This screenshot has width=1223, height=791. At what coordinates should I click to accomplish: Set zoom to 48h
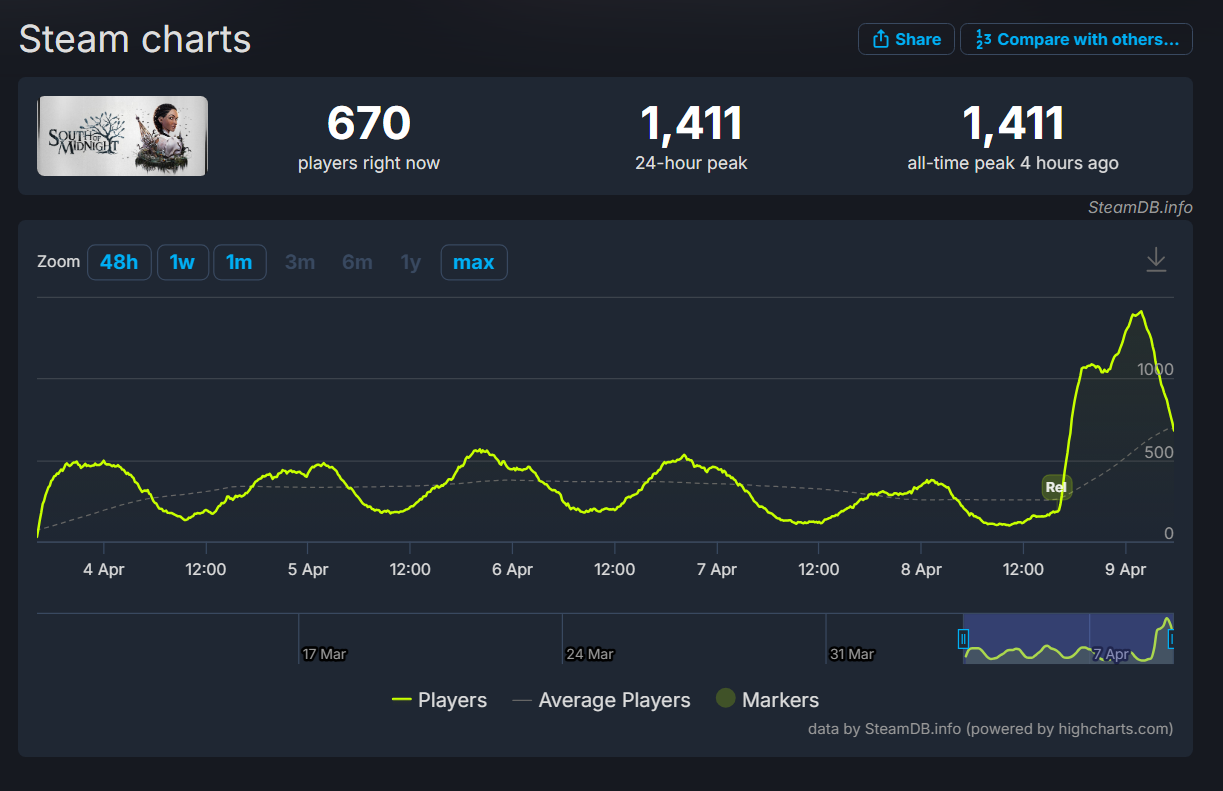(x=119, y=262)
